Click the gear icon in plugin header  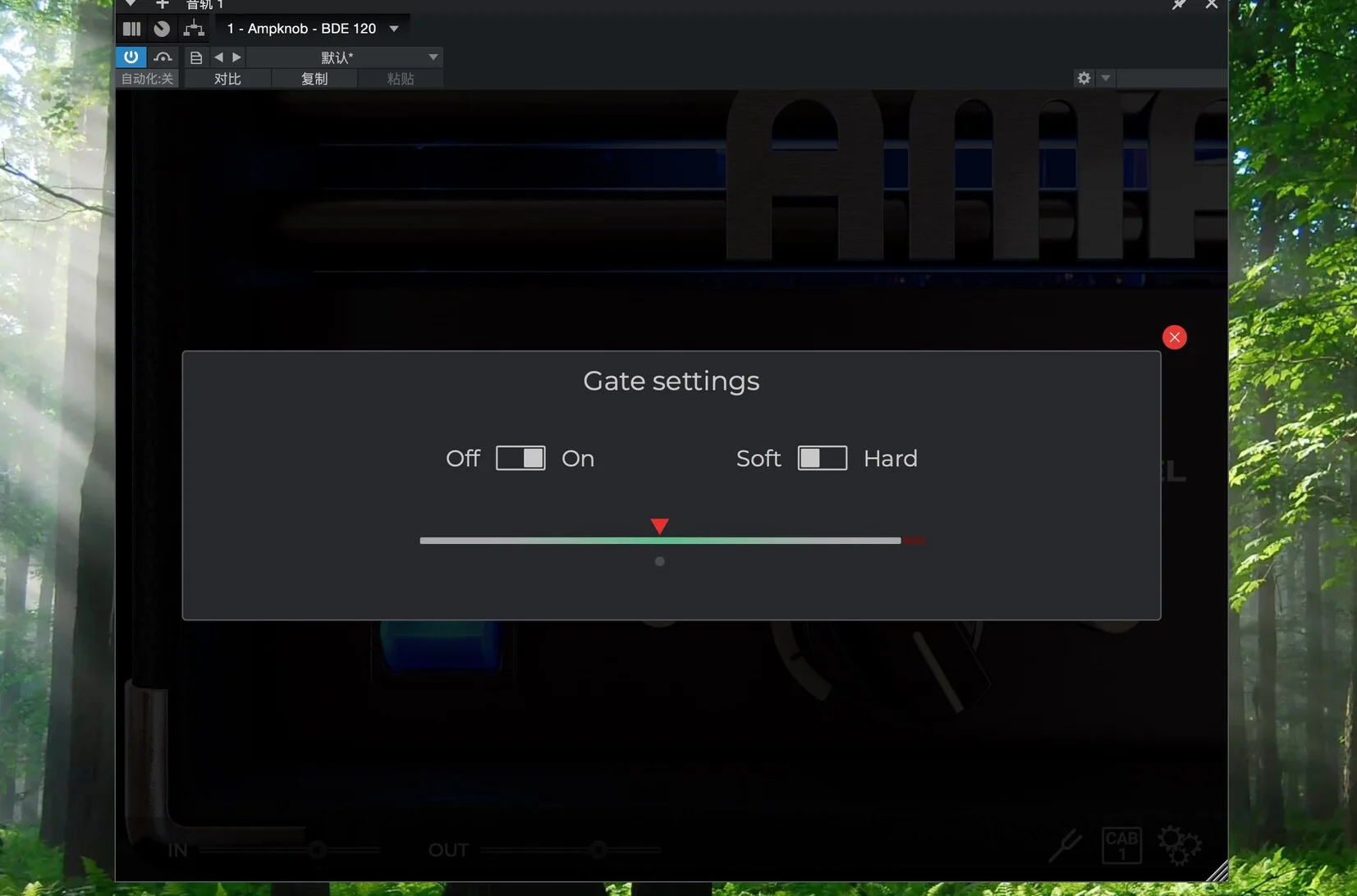[1084, 78]
